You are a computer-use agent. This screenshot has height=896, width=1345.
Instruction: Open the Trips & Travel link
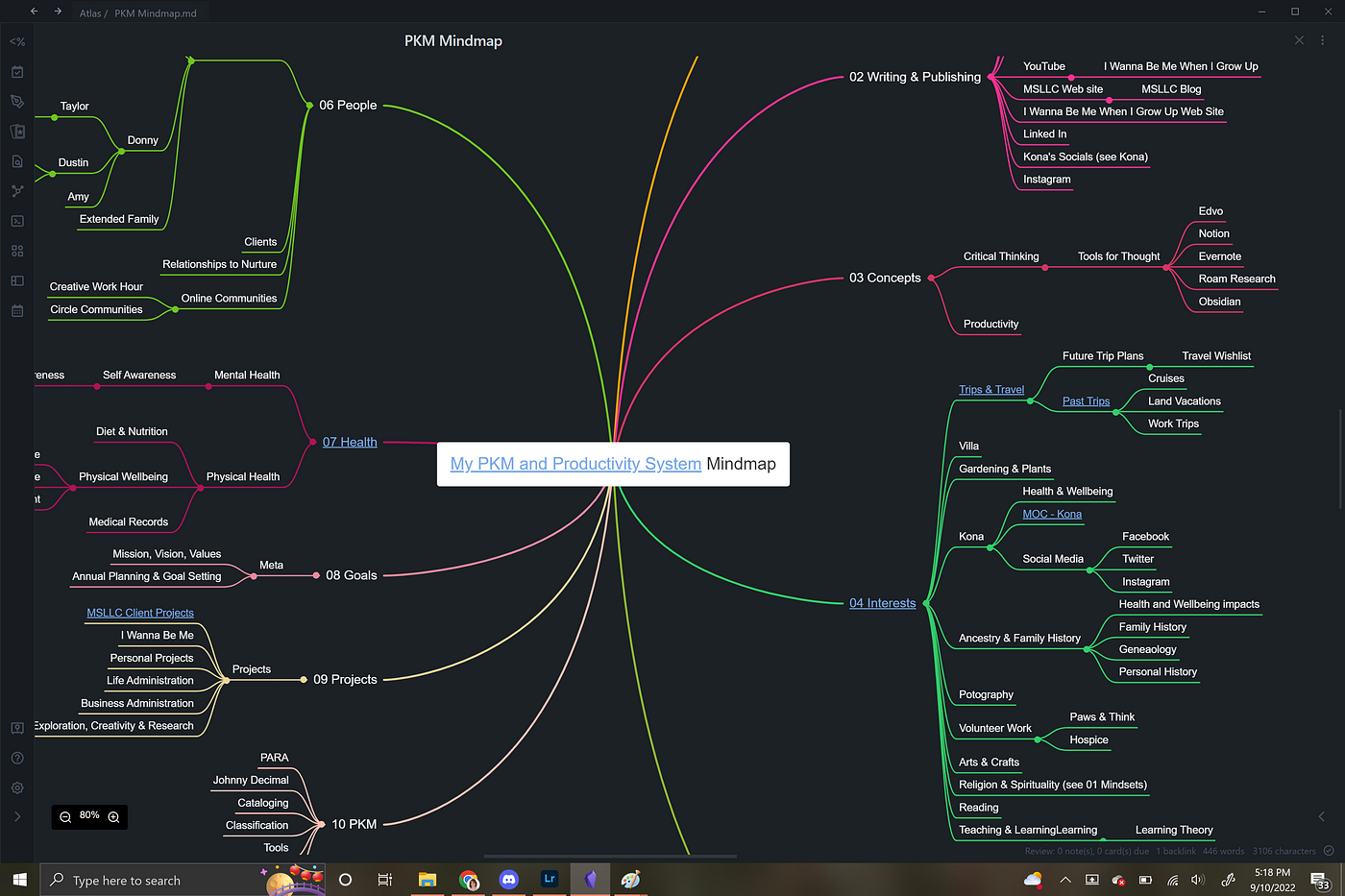click(991, 389)
